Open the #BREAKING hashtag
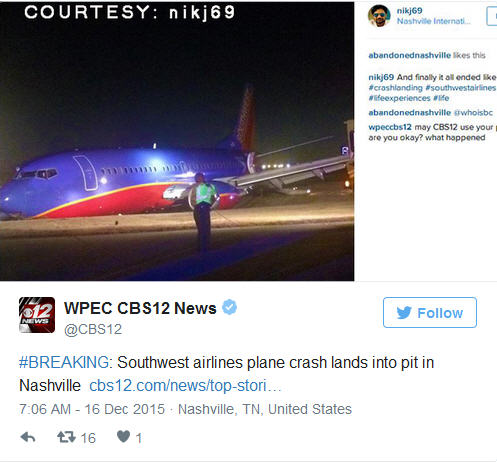497x463 pixels. click(64, 362)
